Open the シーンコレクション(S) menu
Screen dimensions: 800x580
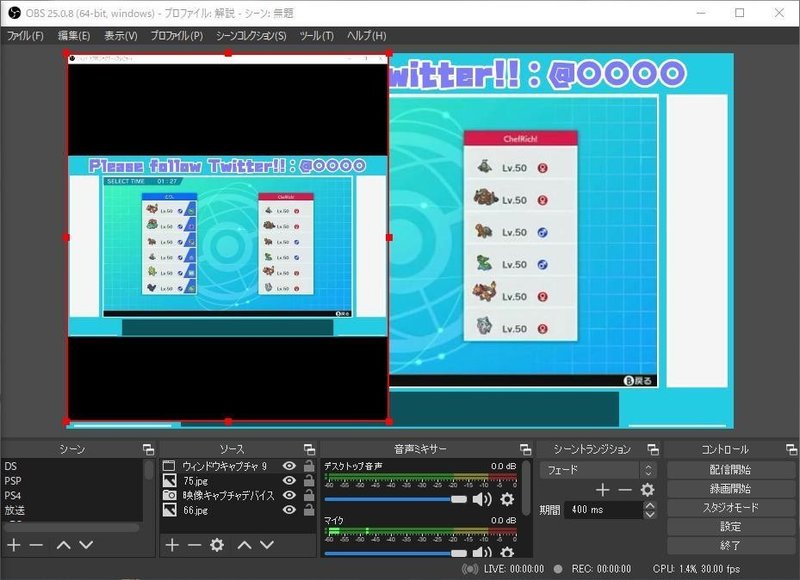251,36
